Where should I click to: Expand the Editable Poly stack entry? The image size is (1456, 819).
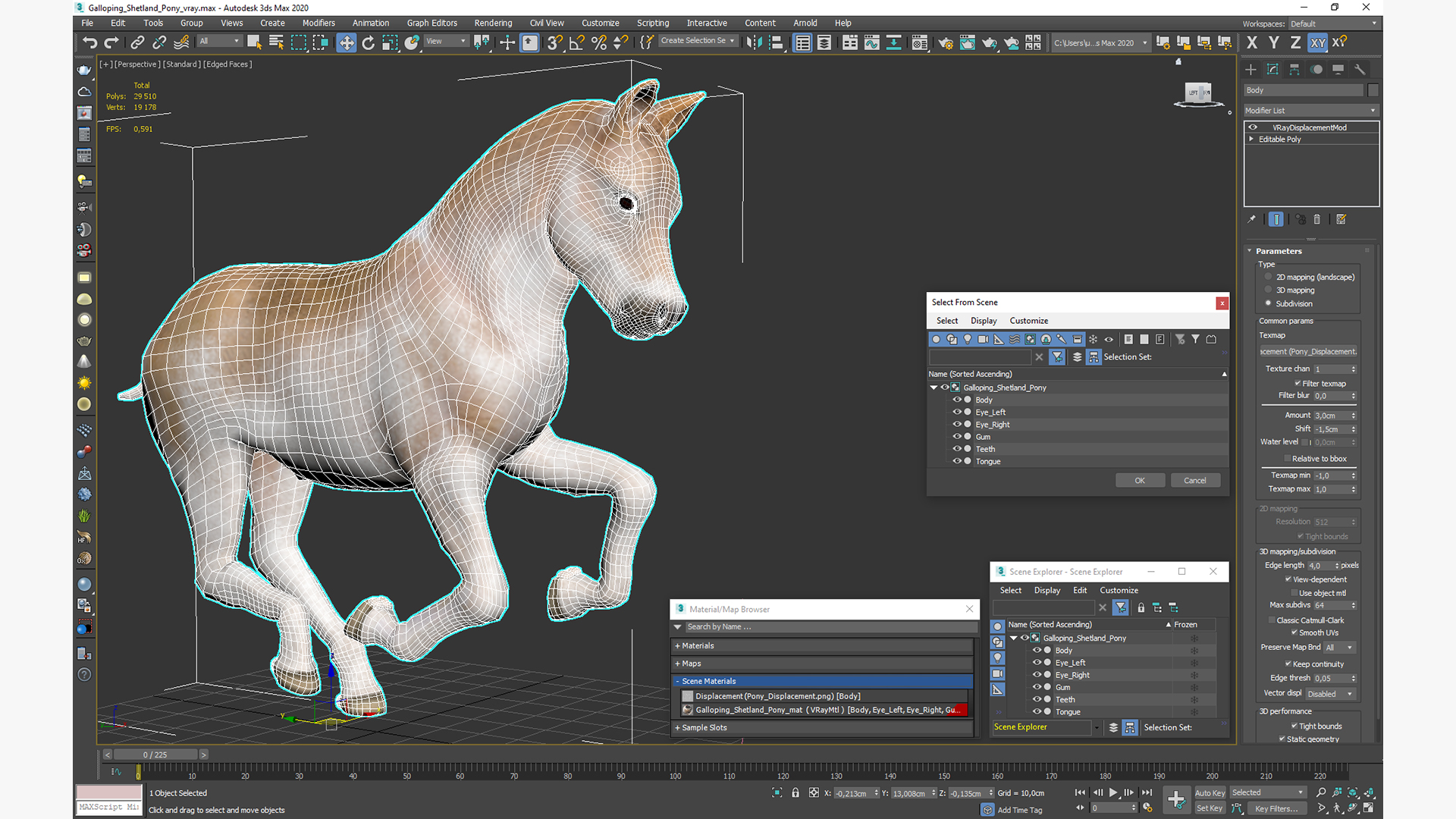tap(1251, 139)
